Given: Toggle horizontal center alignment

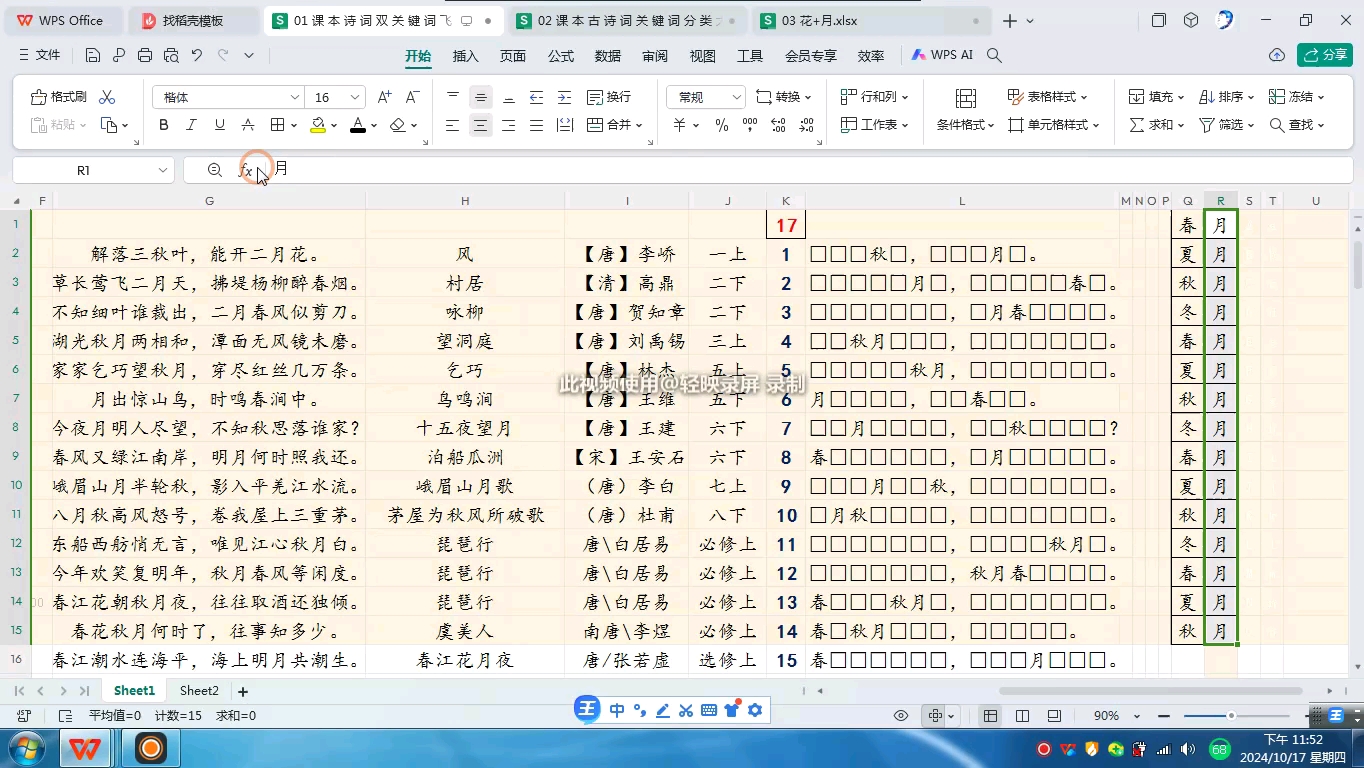Looking at the screenshot, I should coord(481,125).
